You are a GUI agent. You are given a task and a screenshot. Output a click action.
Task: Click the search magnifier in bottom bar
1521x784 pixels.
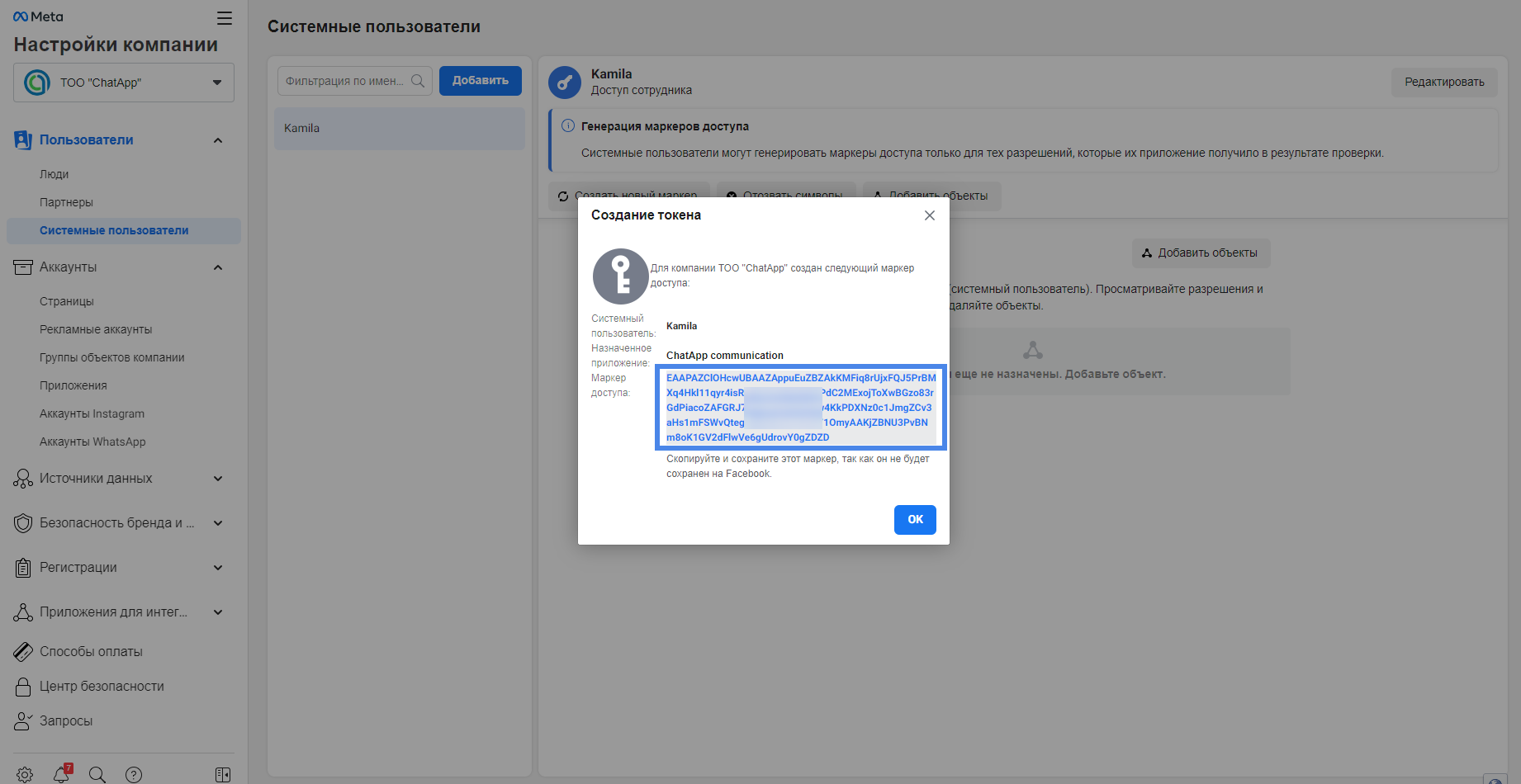pyautogui.click(x=97, y=774)
